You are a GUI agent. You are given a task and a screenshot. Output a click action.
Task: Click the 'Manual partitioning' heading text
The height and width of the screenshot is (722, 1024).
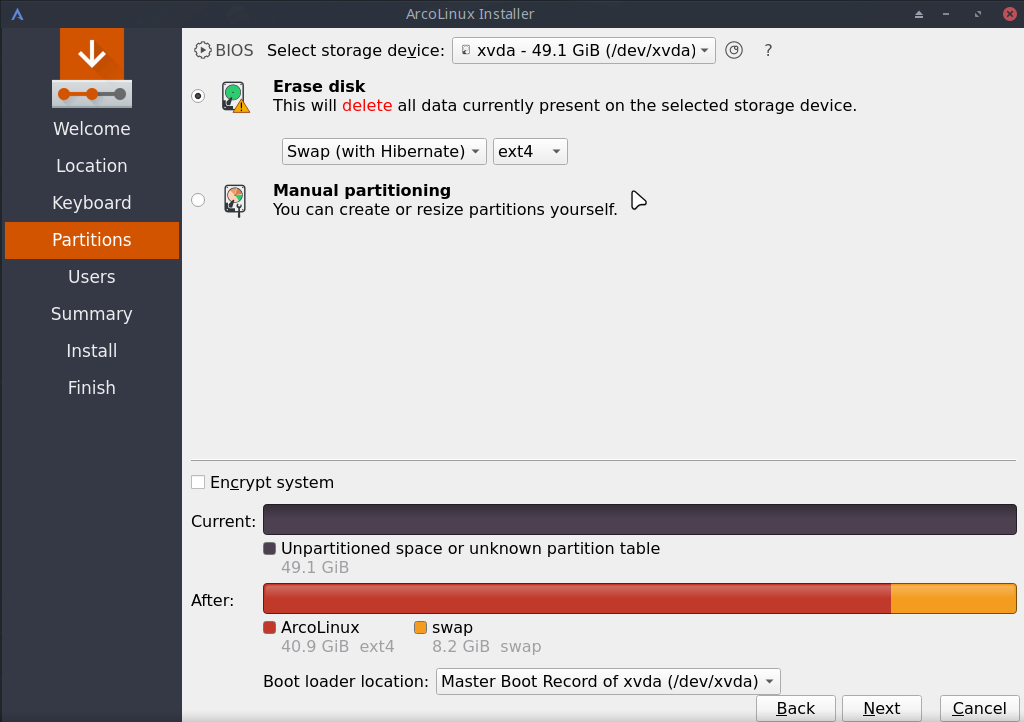[x=362, y=190]
